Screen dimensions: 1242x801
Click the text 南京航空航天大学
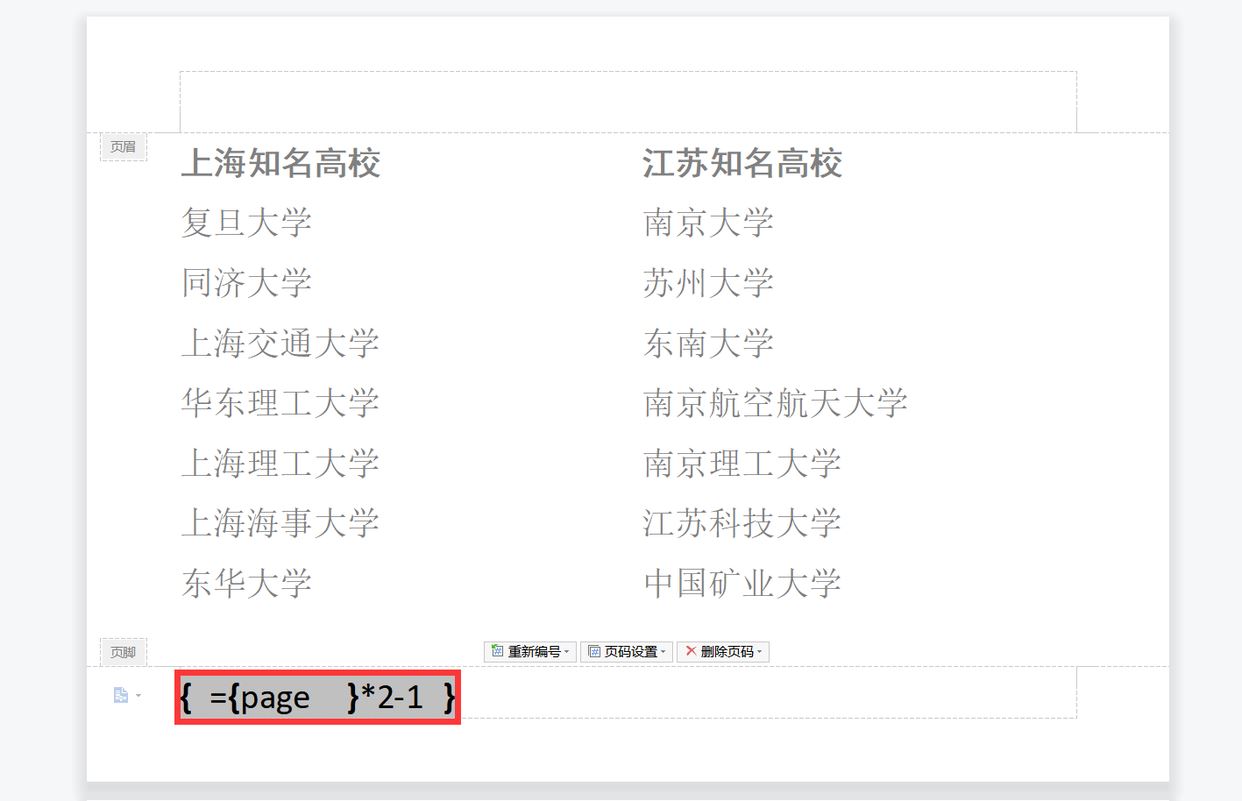pos(775,403)
